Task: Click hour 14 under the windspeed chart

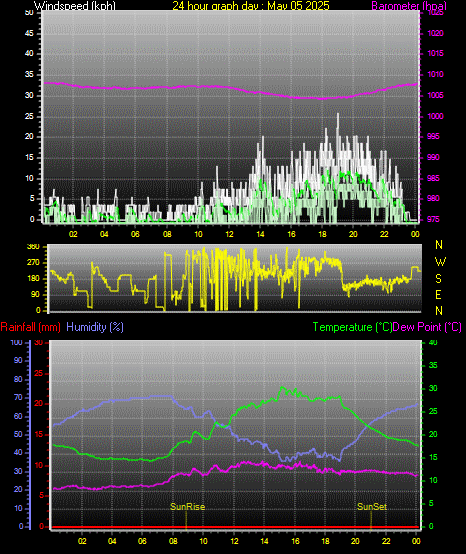Action: [260, 234]
